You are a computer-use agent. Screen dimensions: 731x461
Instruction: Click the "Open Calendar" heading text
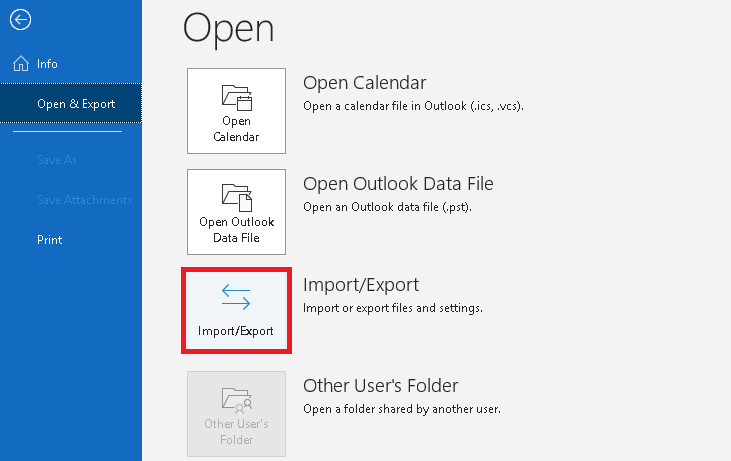click(365, 83)
